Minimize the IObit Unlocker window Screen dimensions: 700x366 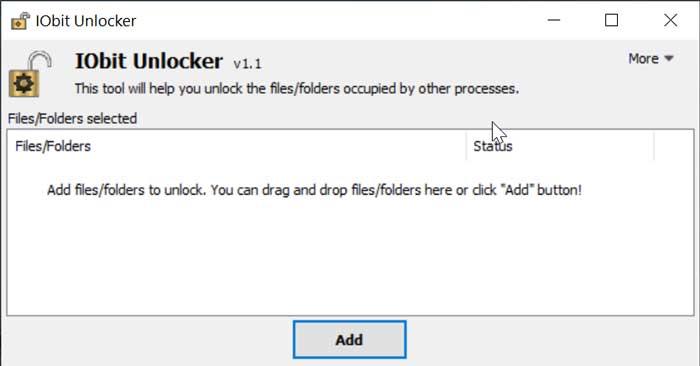pos(554,20)
